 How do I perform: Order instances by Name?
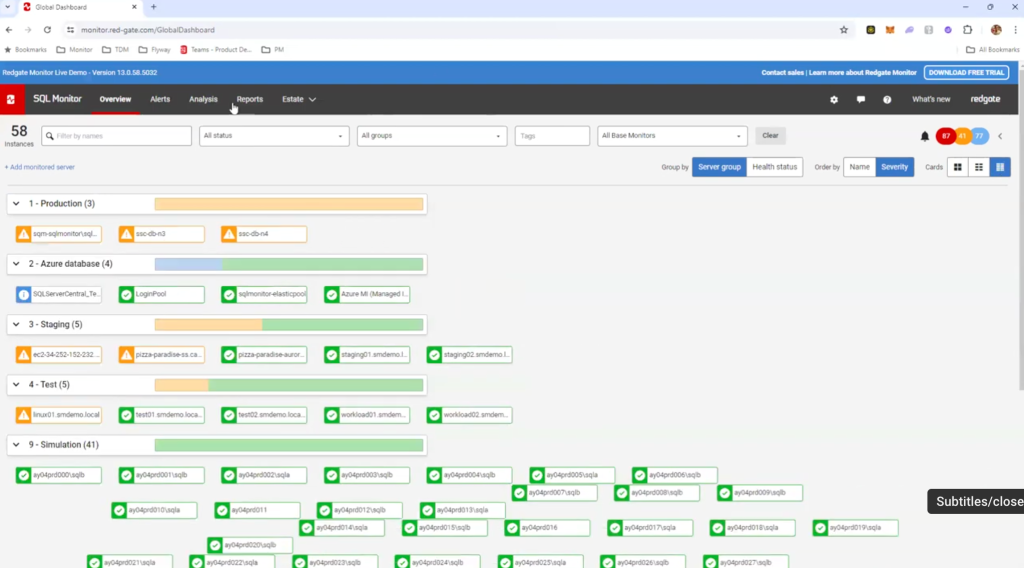click(859, 167)
